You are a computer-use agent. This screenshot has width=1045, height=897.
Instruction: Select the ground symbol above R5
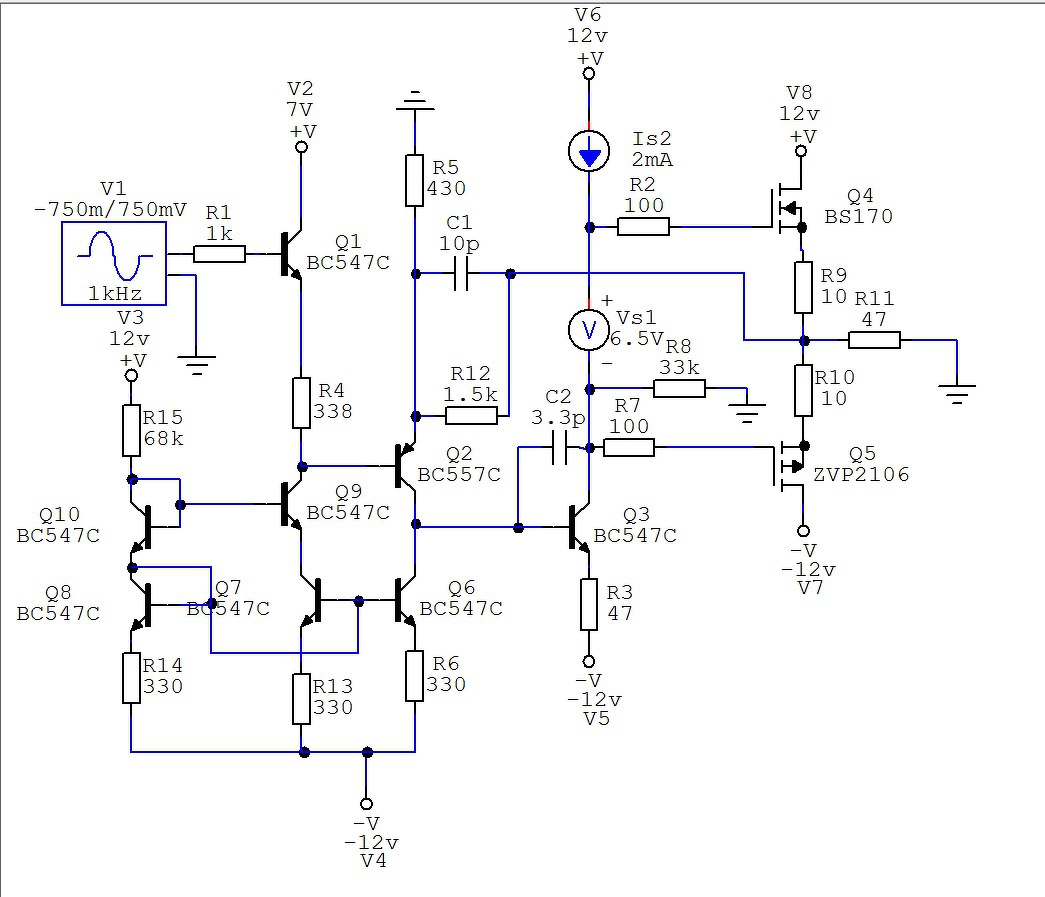(x=415, y=101)
